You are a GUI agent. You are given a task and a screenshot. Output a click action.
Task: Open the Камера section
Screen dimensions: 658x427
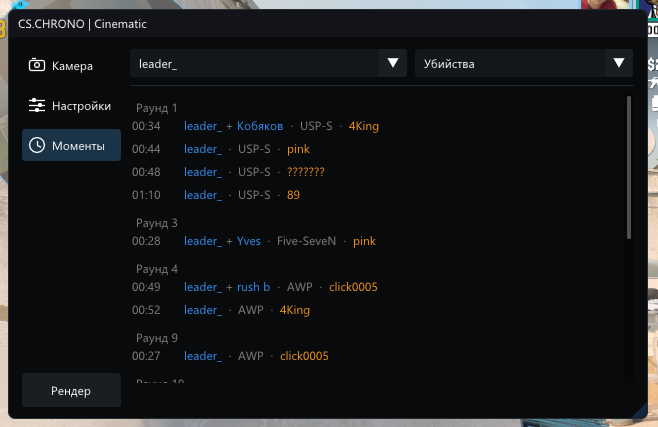point(71,65)
